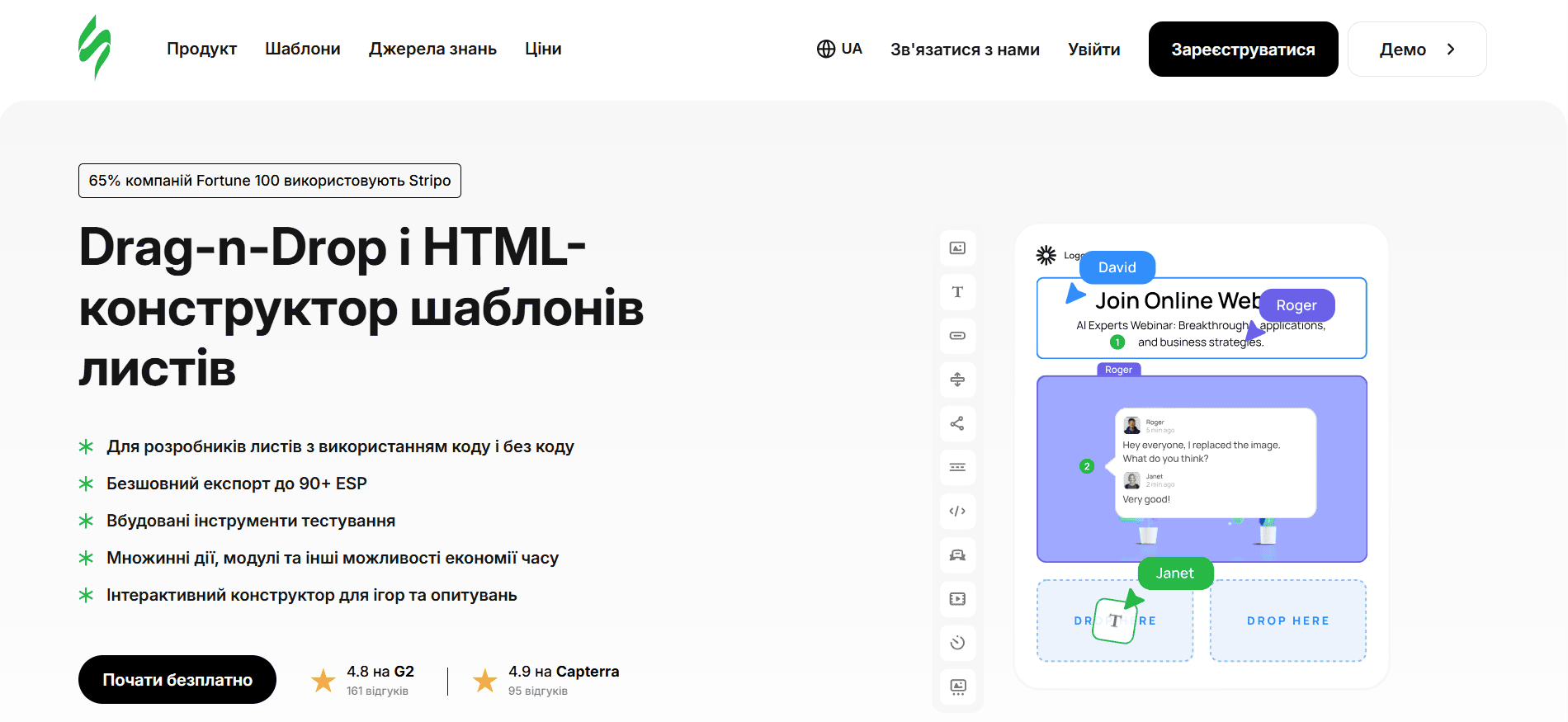
Task: Open the 4.9 на Capterra rating
Action: 564,672
